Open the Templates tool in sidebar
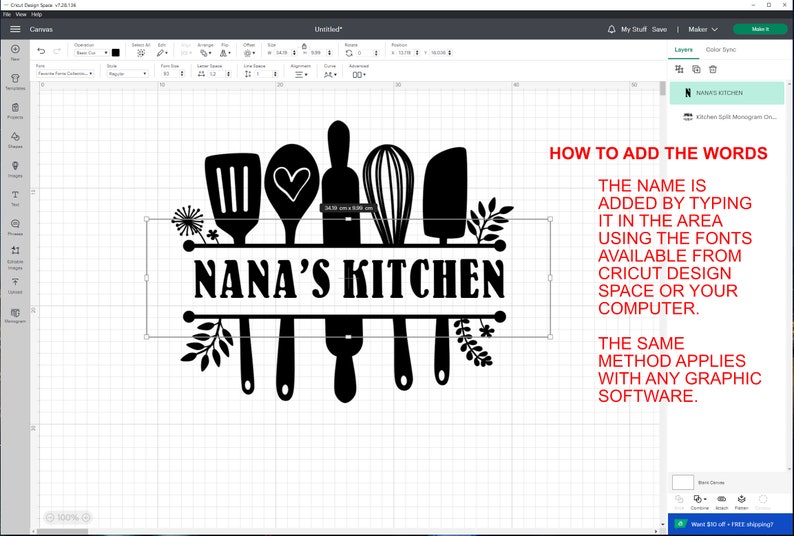This screenshot has height=536, width=794. point(15,82)
